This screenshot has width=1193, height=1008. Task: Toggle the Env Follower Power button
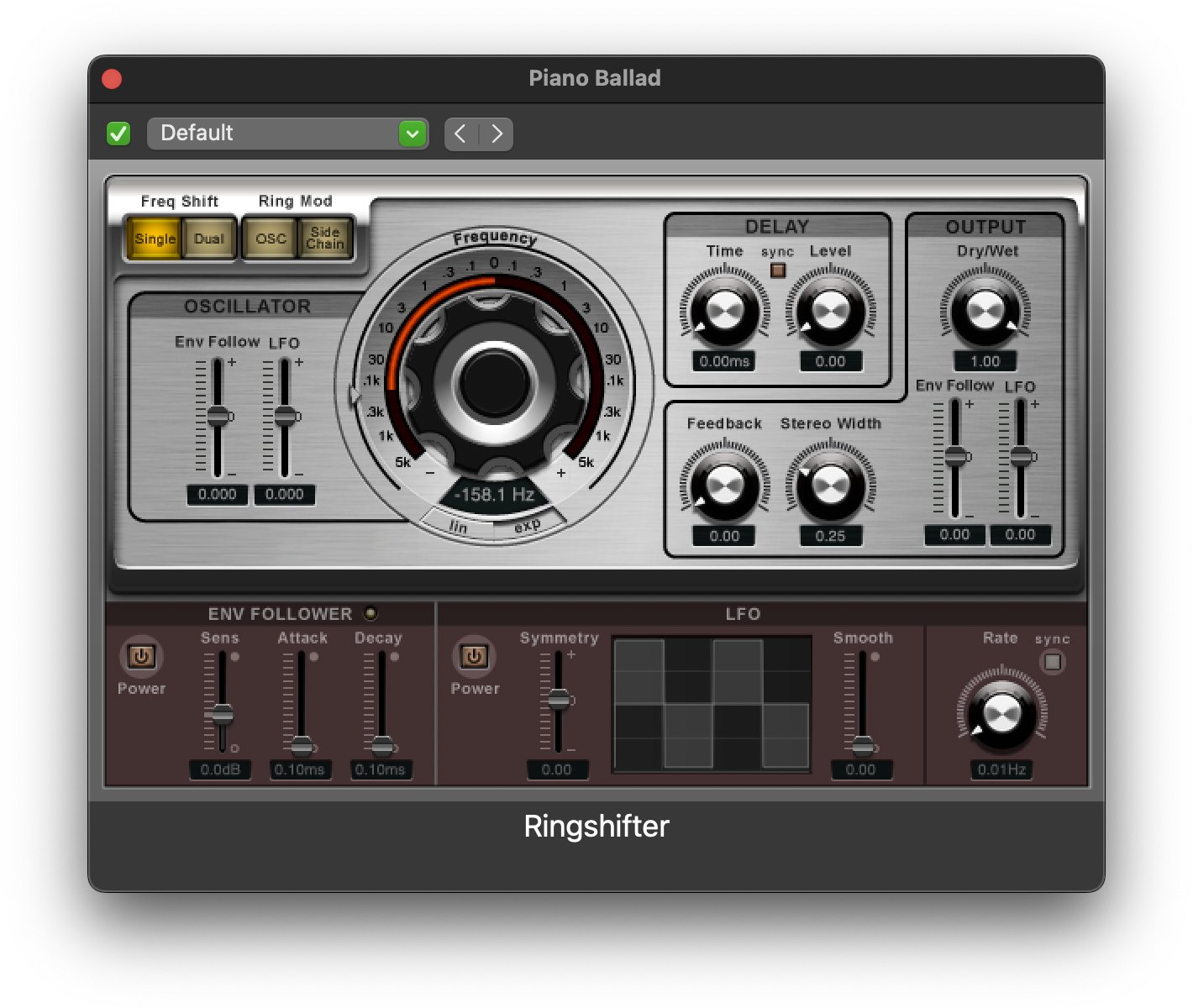pos(141,656)
